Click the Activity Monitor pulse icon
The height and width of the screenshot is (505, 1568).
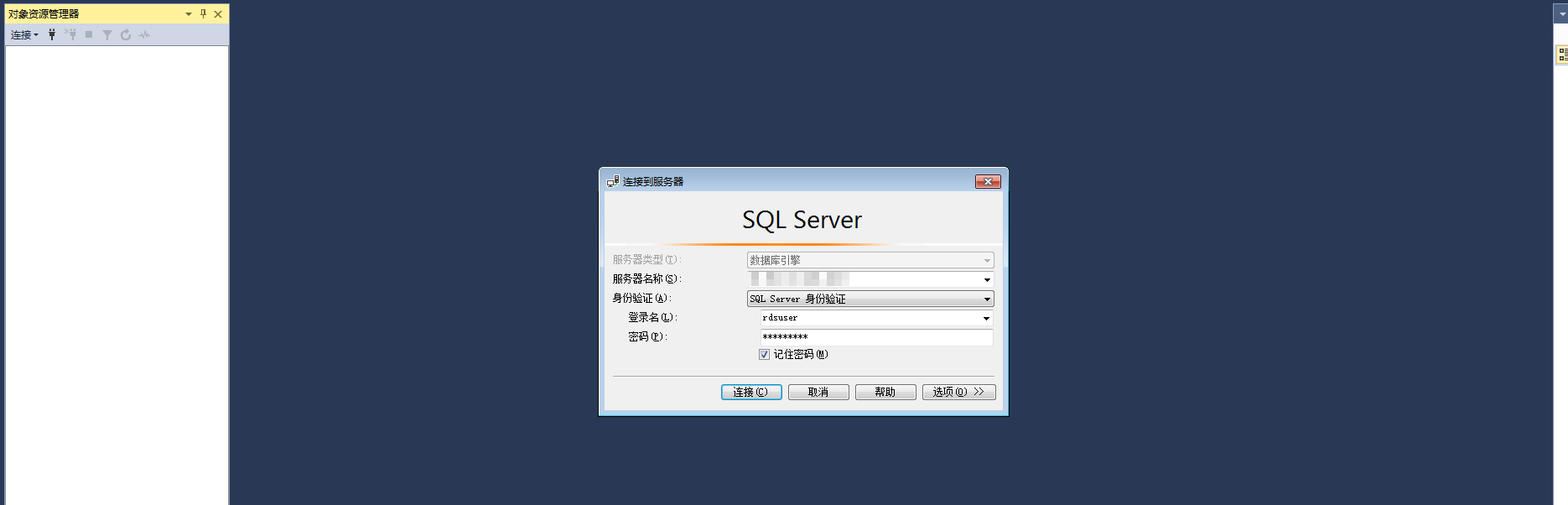point(144,35)
